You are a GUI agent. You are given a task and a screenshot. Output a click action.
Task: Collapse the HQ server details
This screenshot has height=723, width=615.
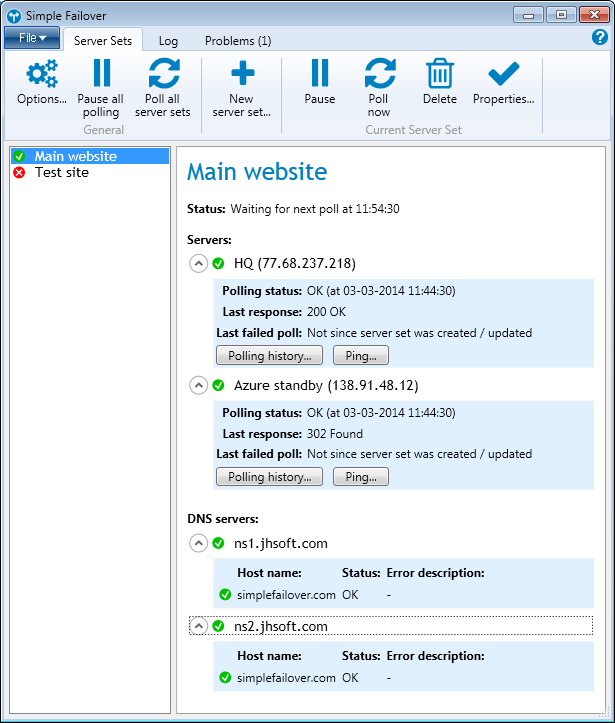[198, 264]
